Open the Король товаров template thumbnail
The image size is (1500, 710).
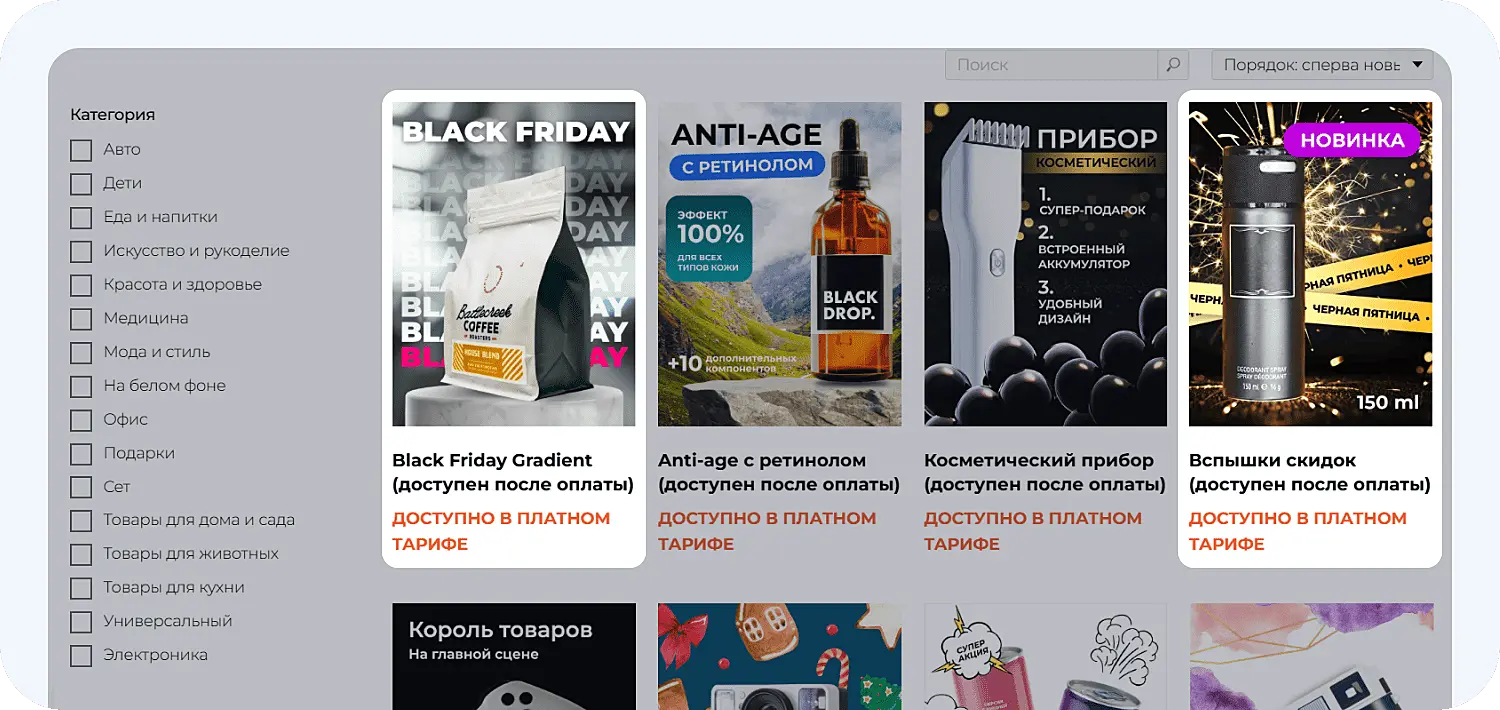(x=514, y=656)
